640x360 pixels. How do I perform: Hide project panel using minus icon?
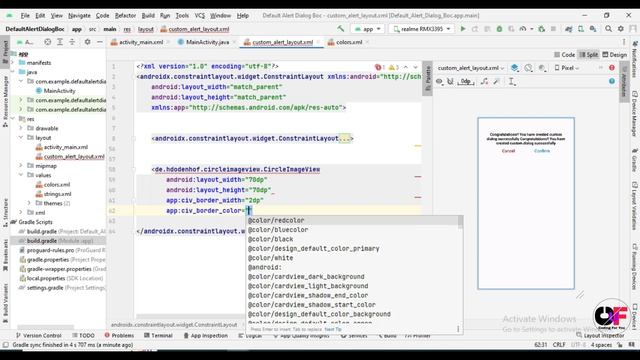click(100, 42)
